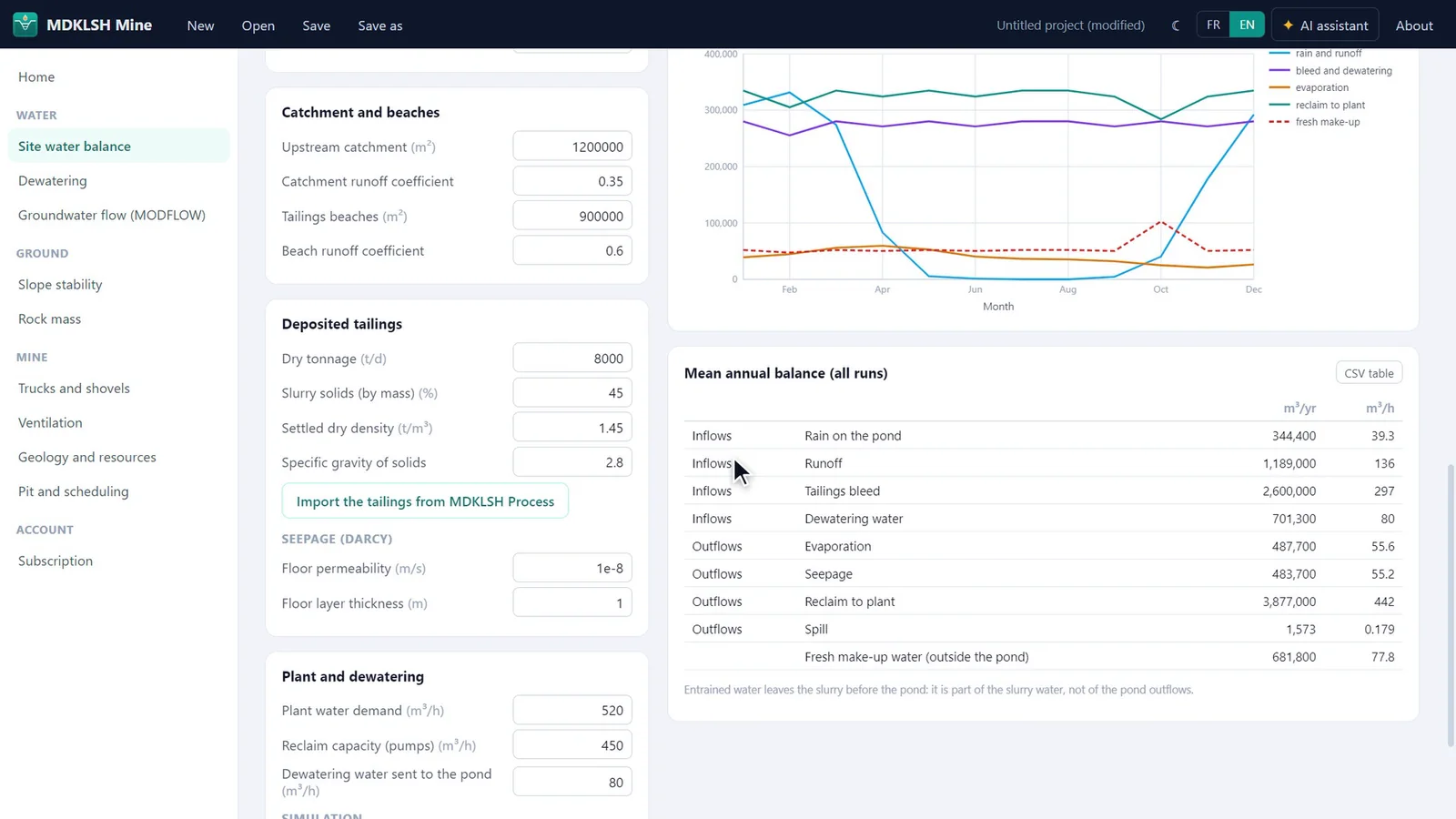Click the Beach runoff coefficient field
Viewport: 1456px width, 819px height.
572,250
